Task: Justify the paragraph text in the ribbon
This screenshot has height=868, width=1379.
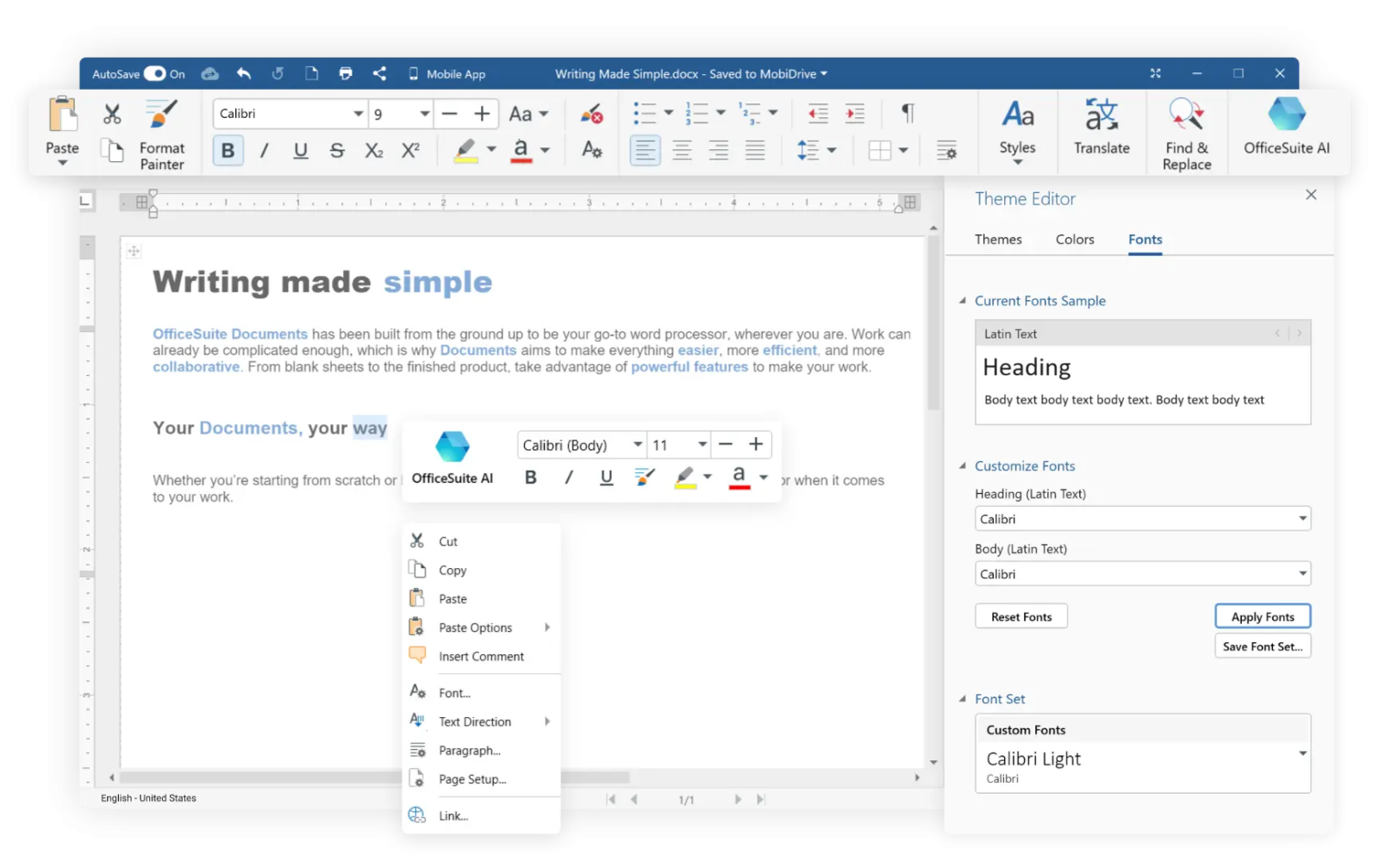Action: 755,151
